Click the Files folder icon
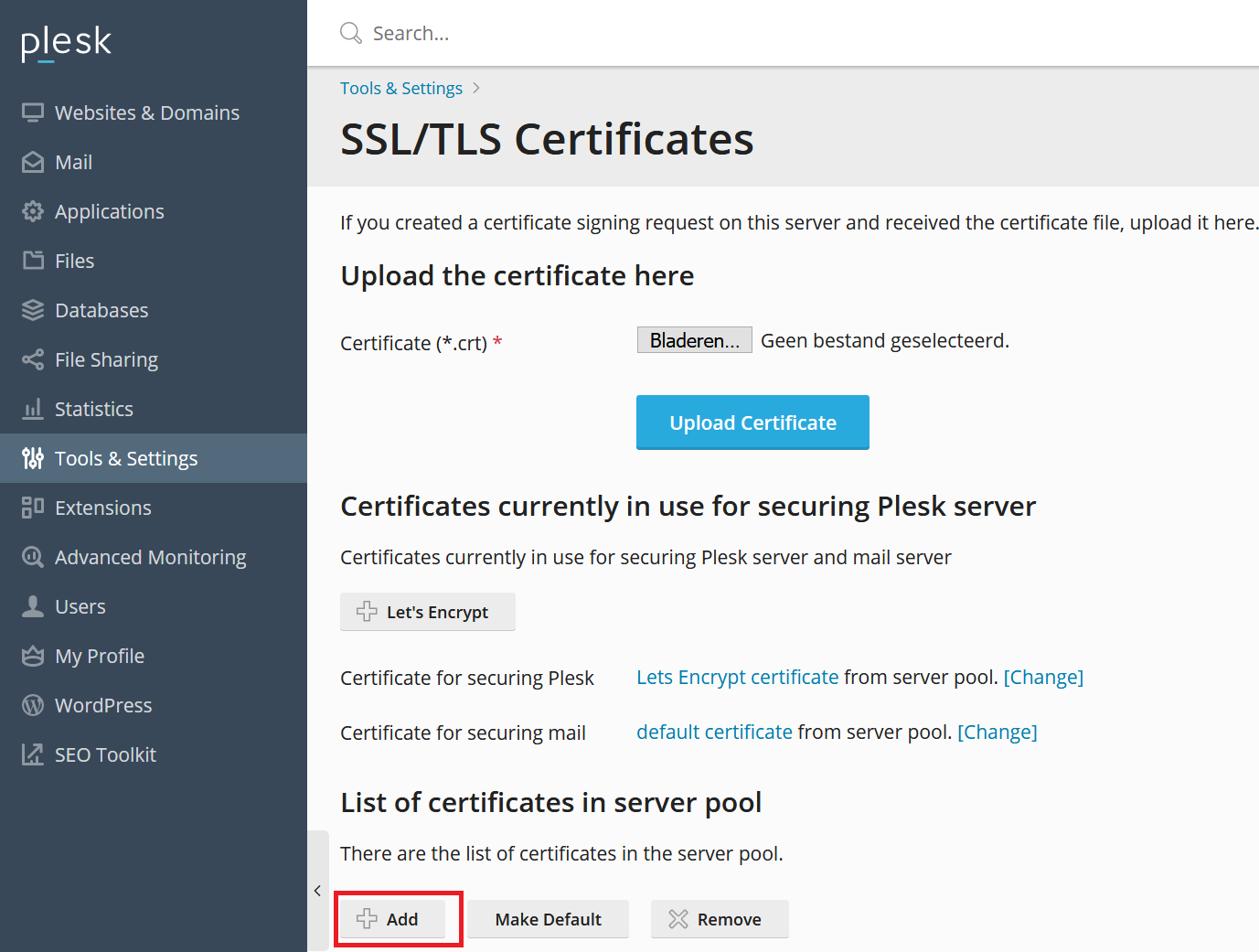This screenshot has height=952, width=1259. pyautogui.click(x=33, y=261)
